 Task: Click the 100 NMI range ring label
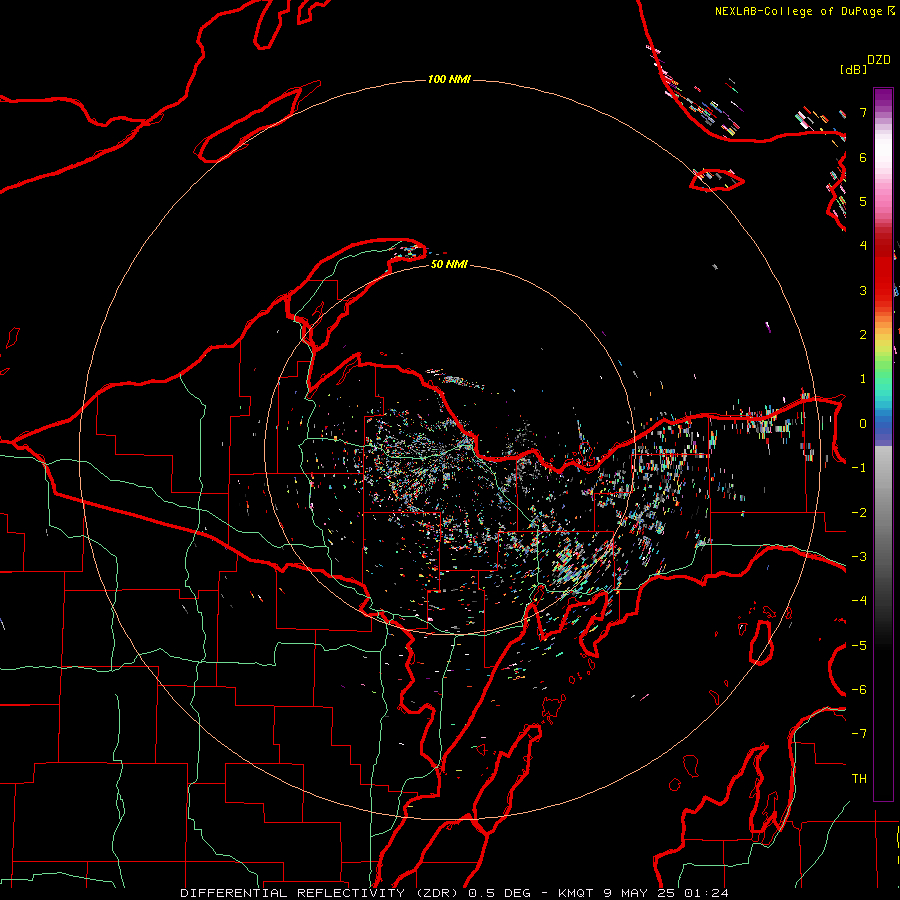click(449, 79)
